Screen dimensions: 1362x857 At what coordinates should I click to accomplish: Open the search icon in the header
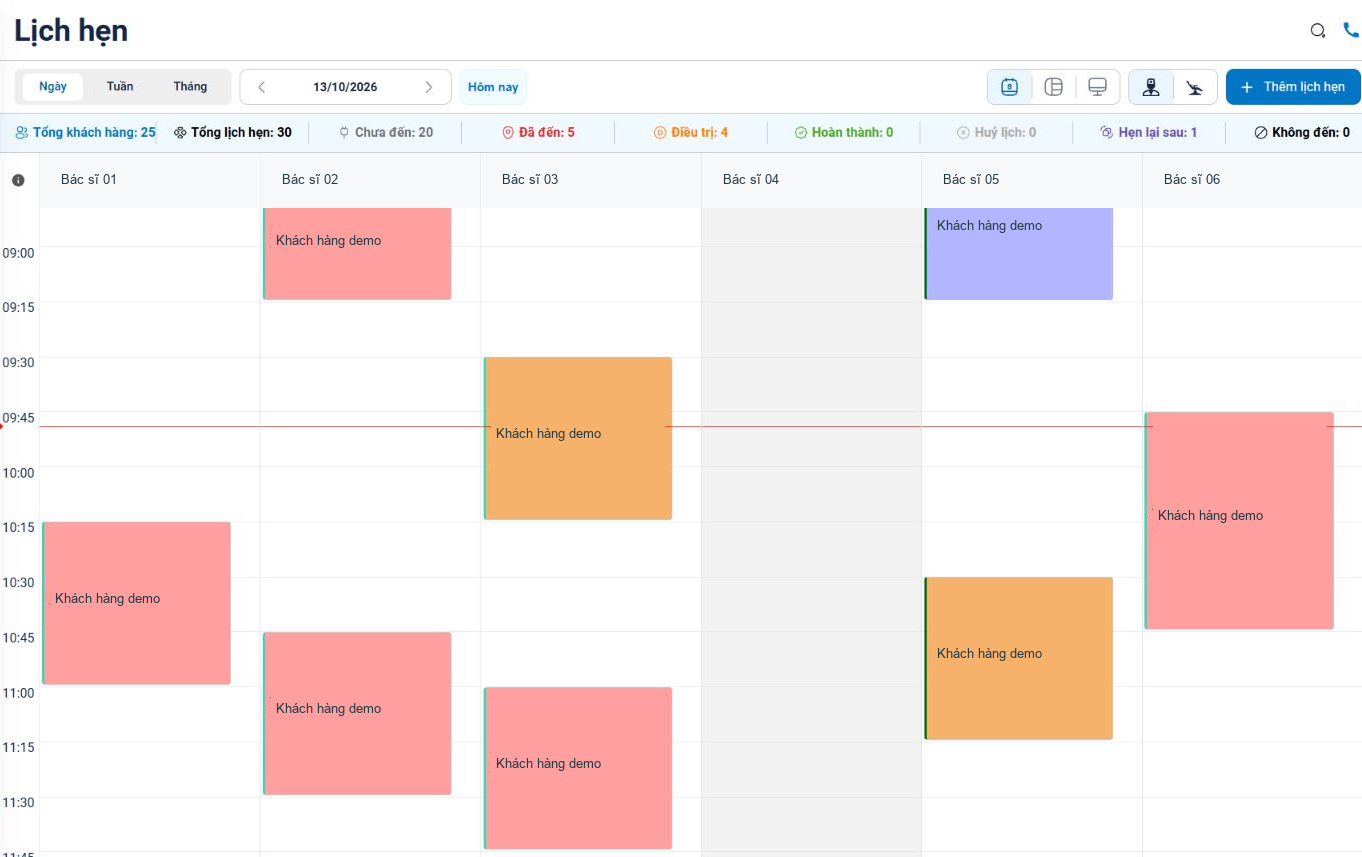1318,30
